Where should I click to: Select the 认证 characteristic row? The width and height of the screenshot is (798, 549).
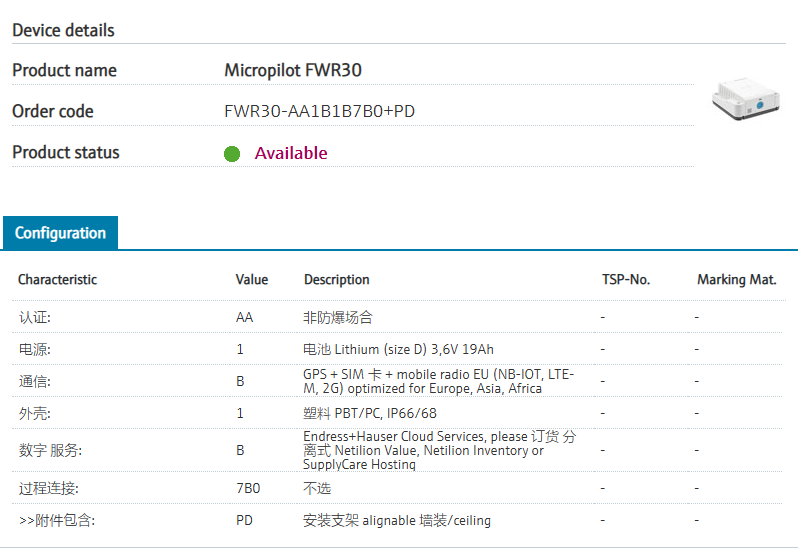(34, 317)
